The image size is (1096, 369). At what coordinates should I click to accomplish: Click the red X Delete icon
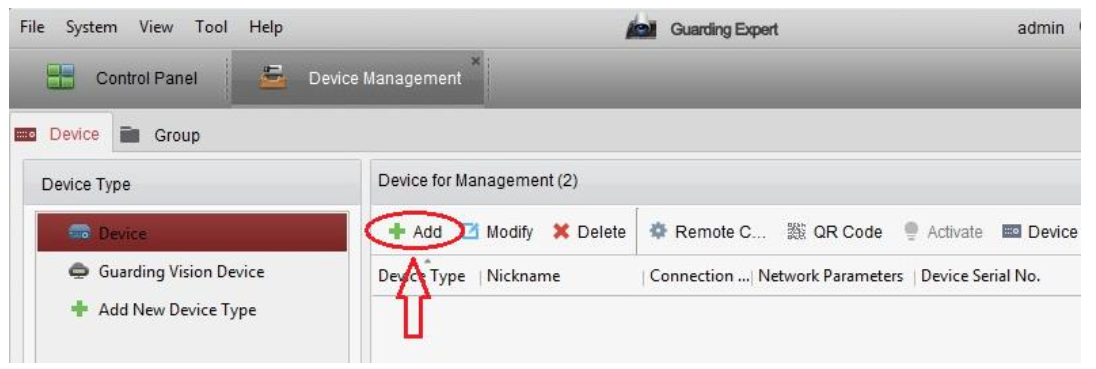[x=561, y=232]
